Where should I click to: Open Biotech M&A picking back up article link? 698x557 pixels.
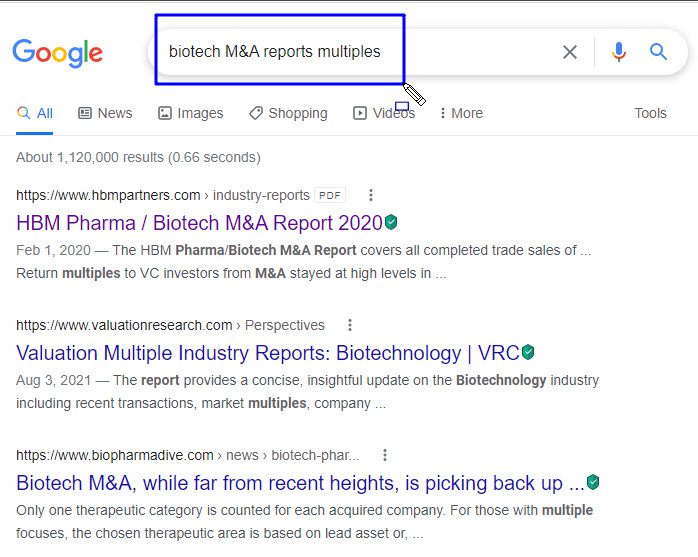(300, 483)
